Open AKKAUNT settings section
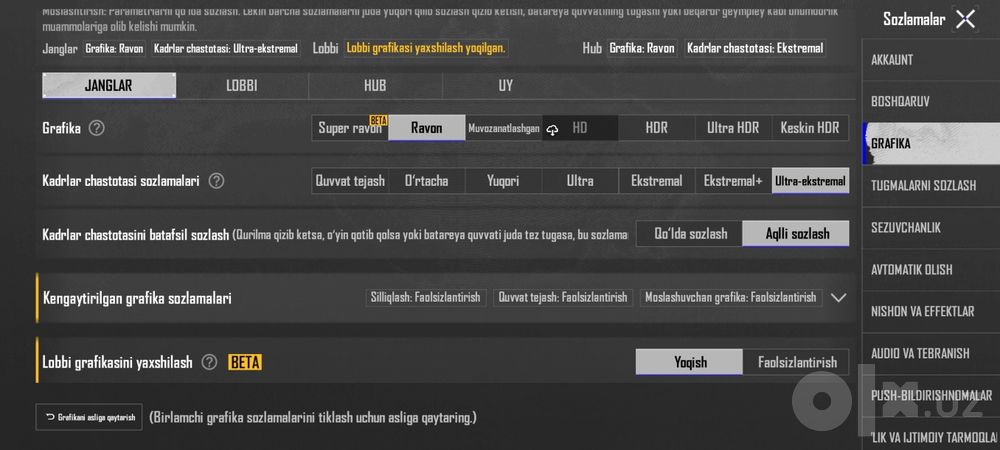The image size is (1000, 450). pyautogui.click(x=931, y=60)
